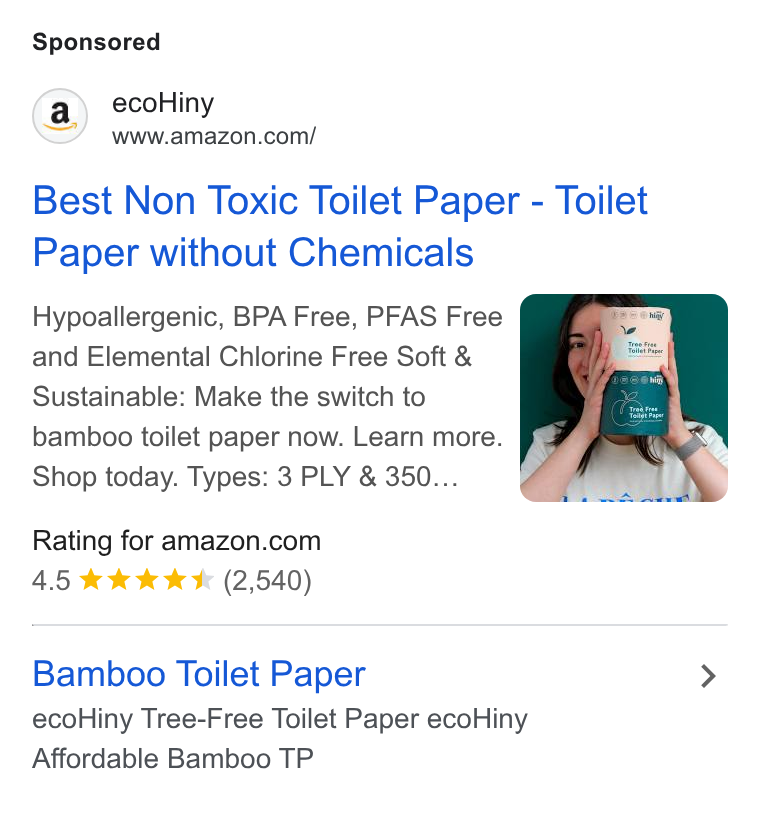This screenshot has width=760, height=826.
Task: Click the Amazon logo favicon
Action: point(60,116)
